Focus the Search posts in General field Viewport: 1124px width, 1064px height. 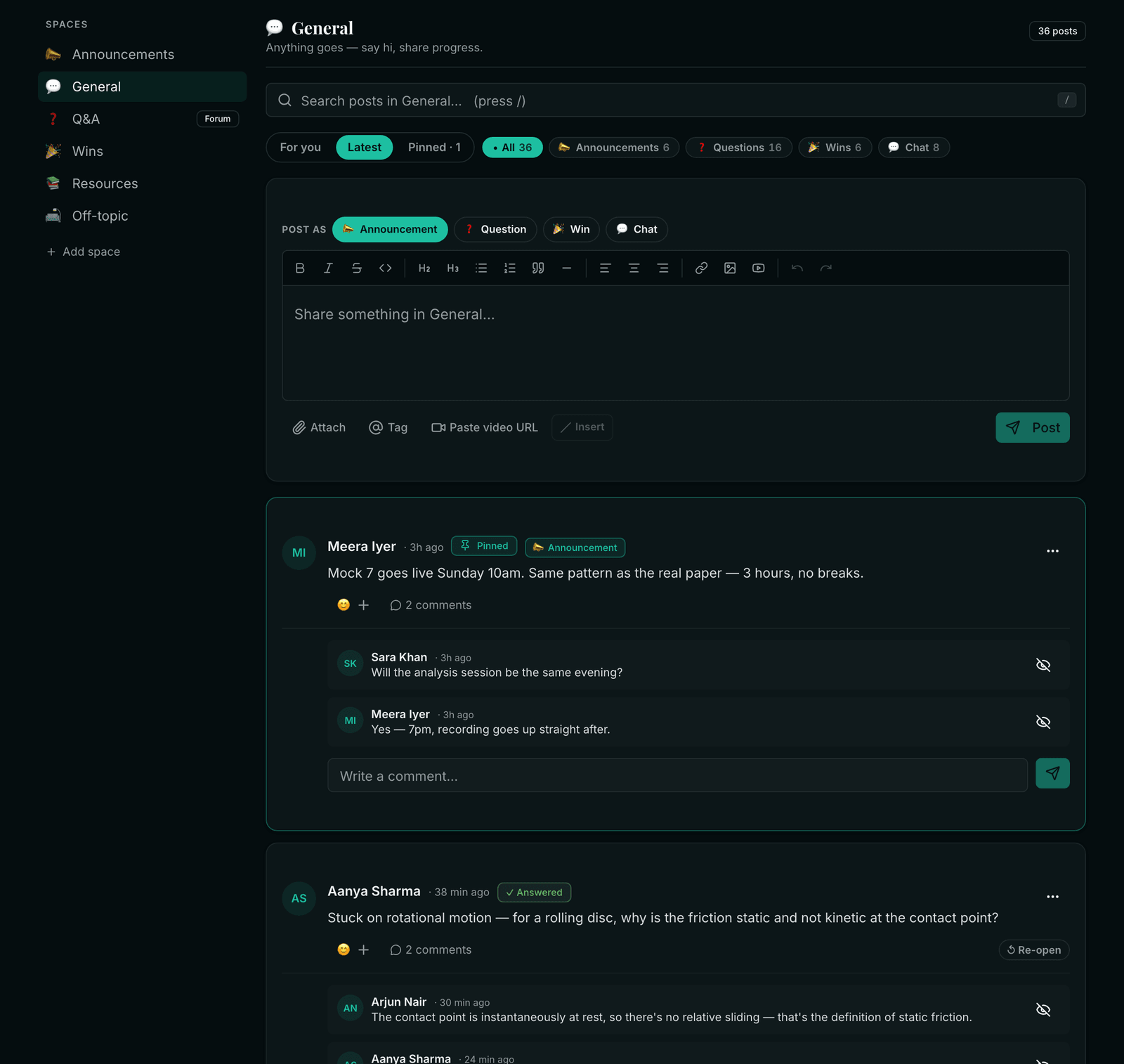[676, 100]
